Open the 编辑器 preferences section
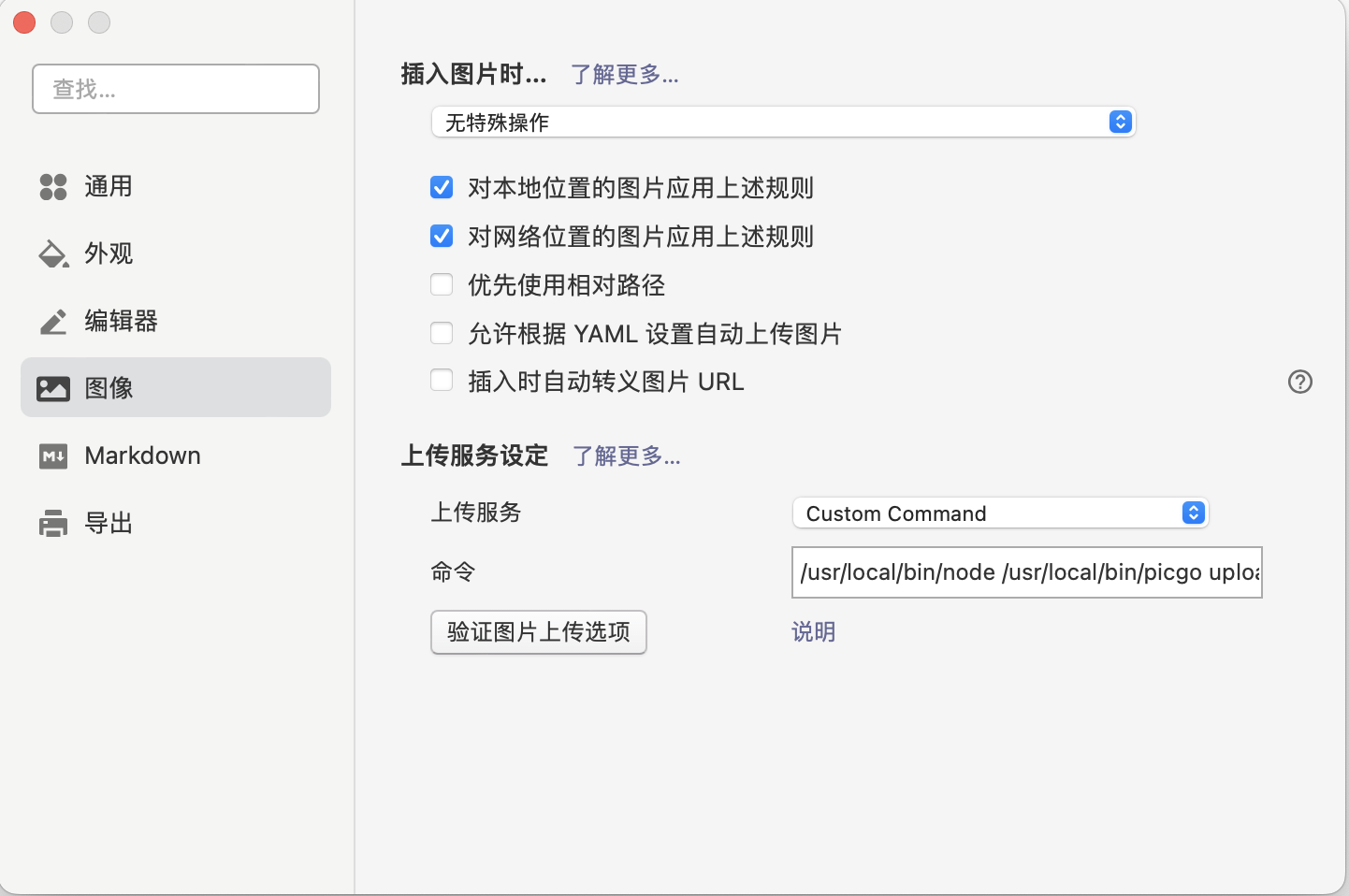Image resolution: width=1349 pixels, height=896 pixels. (x=176, y=322)
